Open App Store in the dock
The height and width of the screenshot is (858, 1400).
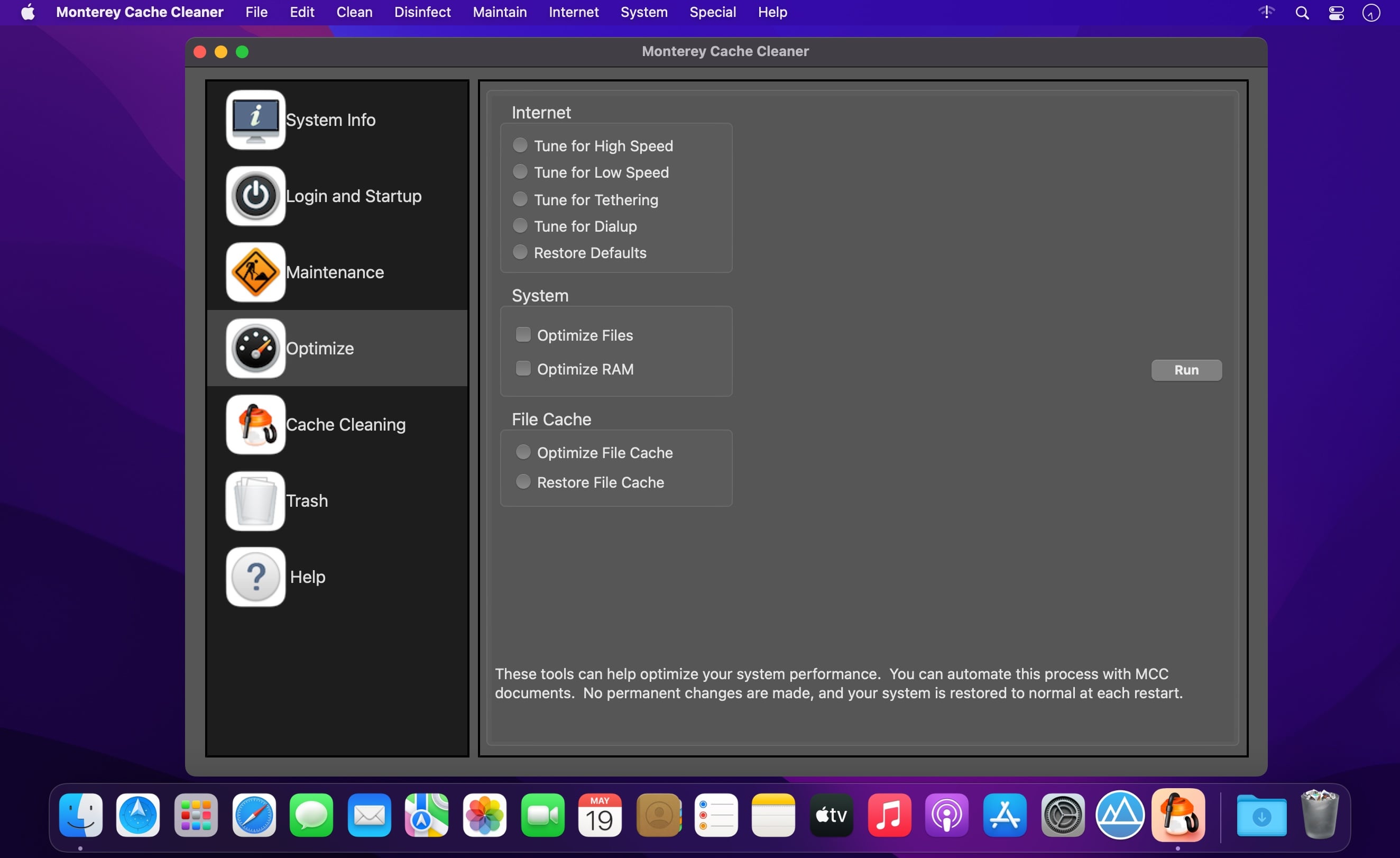[1005, 815]
